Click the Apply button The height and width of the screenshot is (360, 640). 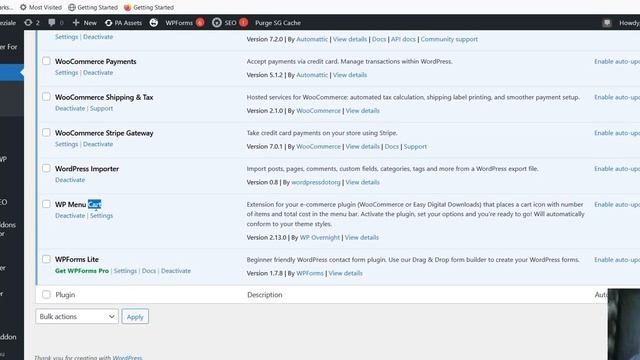coord(135,316)
